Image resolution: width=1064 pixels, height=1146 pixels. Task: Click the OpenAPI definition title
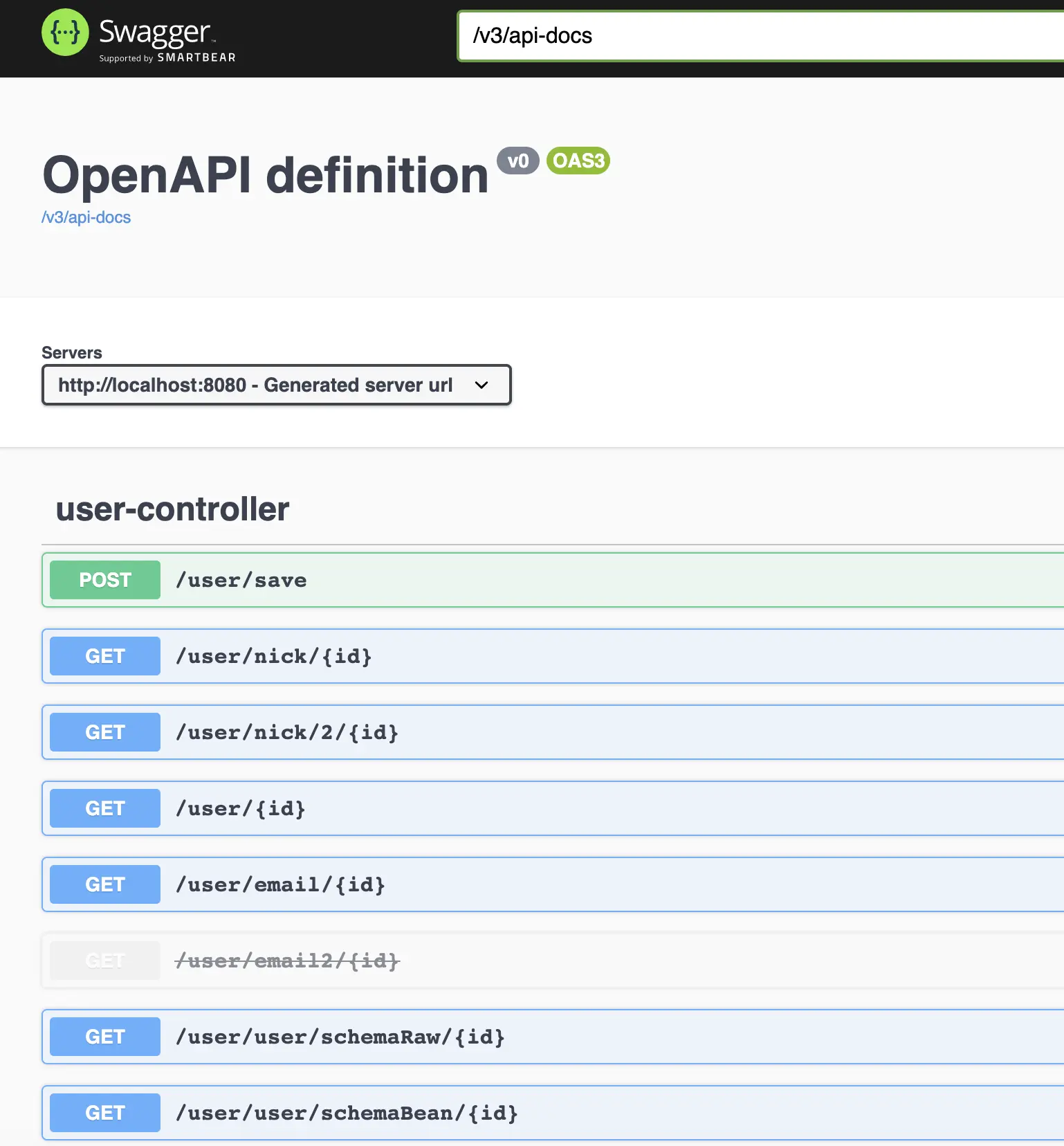point(266,175)
